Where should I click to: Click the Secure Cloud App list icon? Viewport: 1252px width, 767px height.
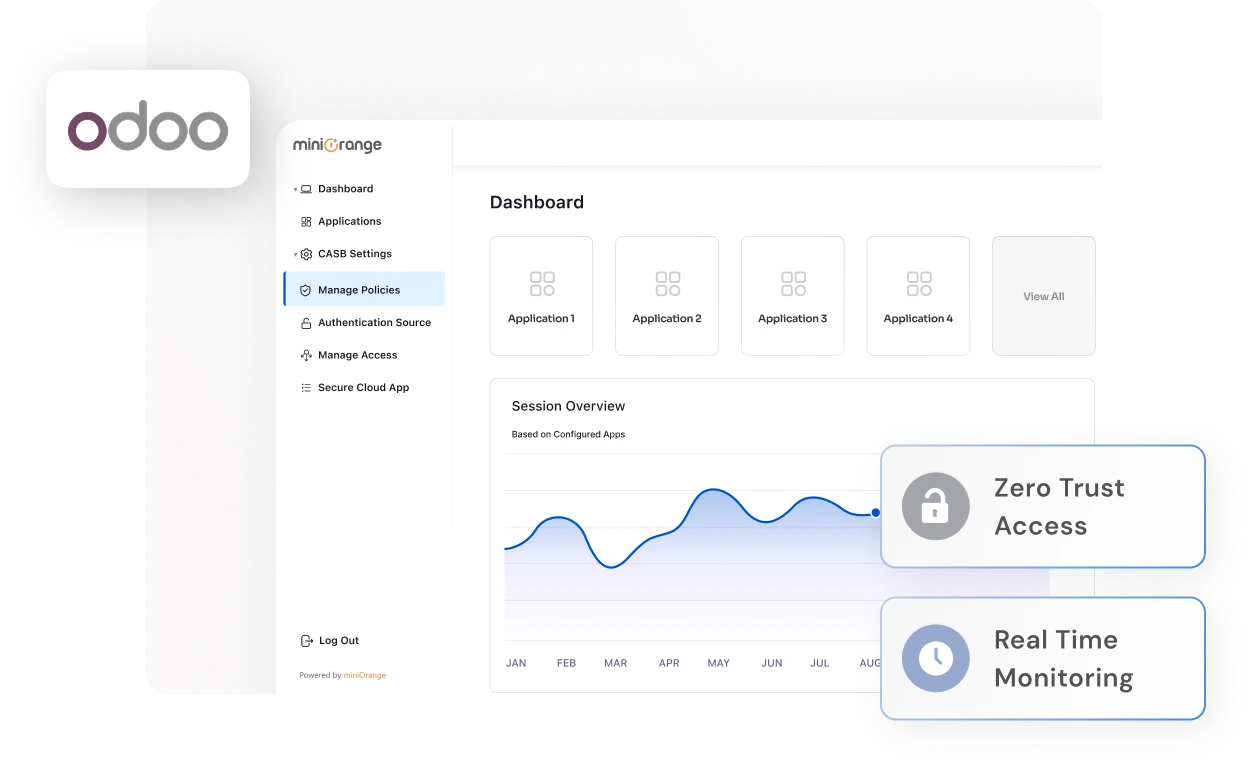306,387
